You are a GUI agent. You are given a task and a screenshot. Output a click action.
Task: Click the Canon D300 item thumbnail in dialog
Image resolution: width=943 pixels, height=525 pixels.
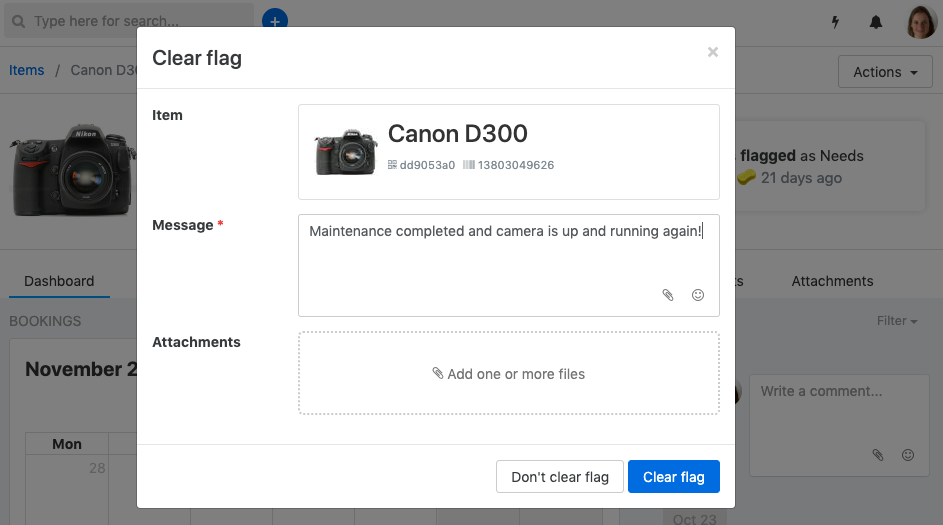pos(346,152)
